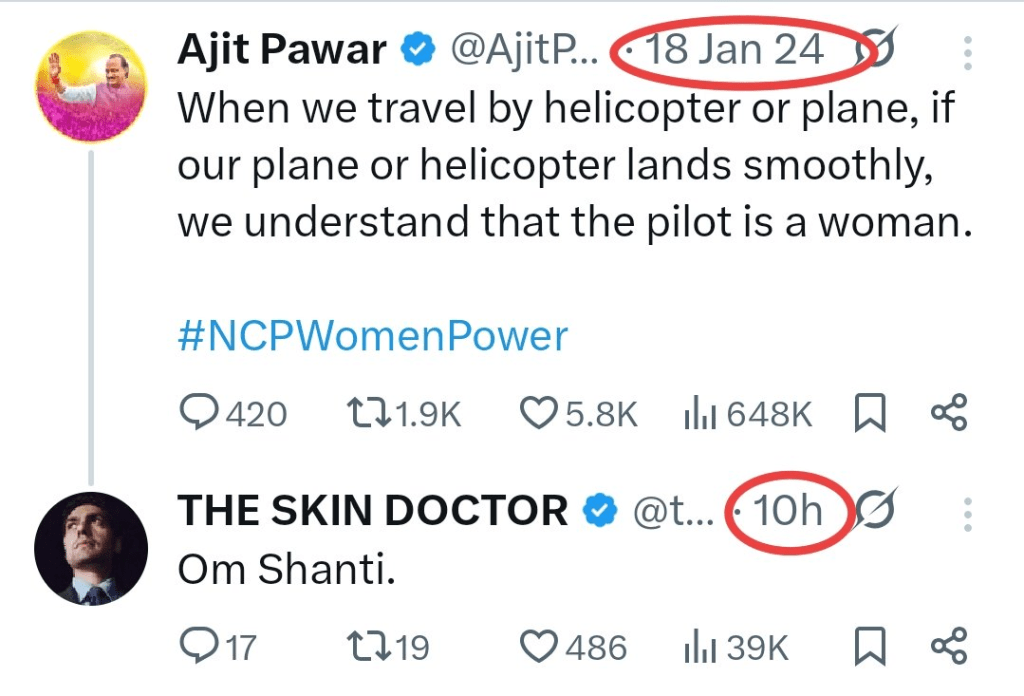Like the Om Shanti reply

coord(540,648)
